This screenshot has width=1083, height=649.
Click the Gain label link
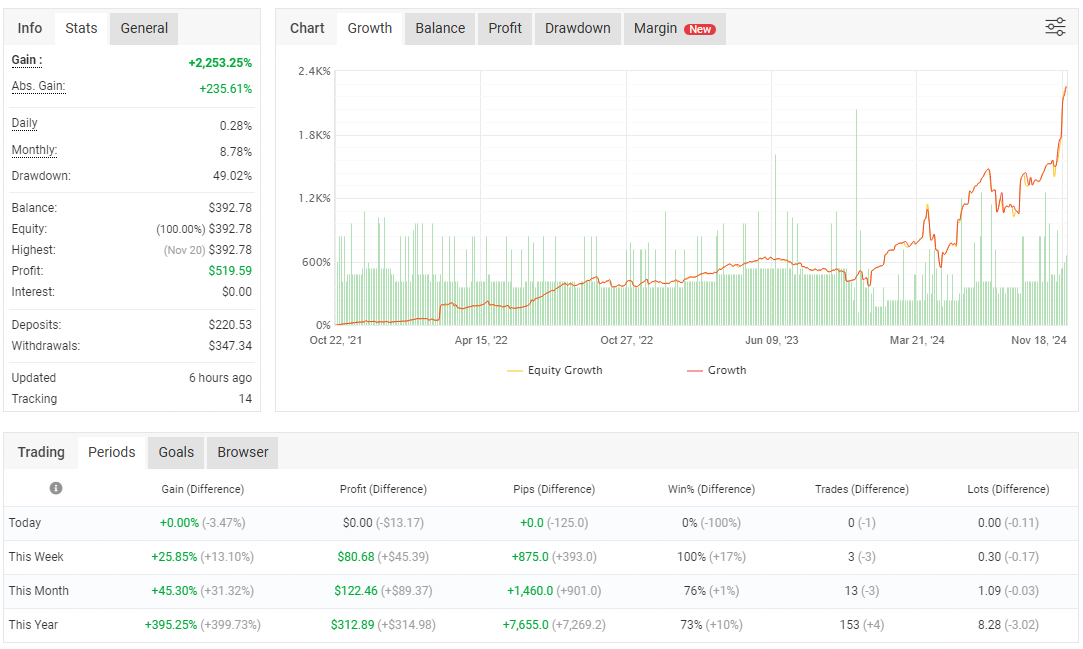click(26, 60)
